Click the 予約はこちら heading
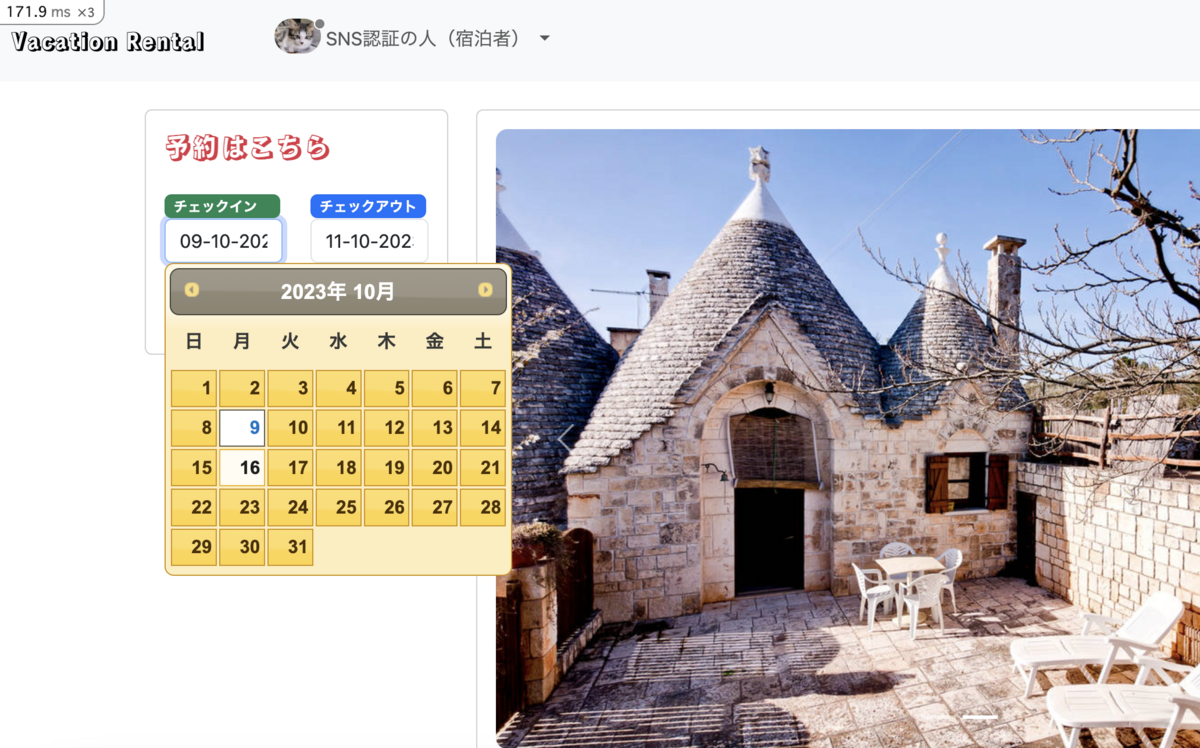1200x748 pixels. 248,148
